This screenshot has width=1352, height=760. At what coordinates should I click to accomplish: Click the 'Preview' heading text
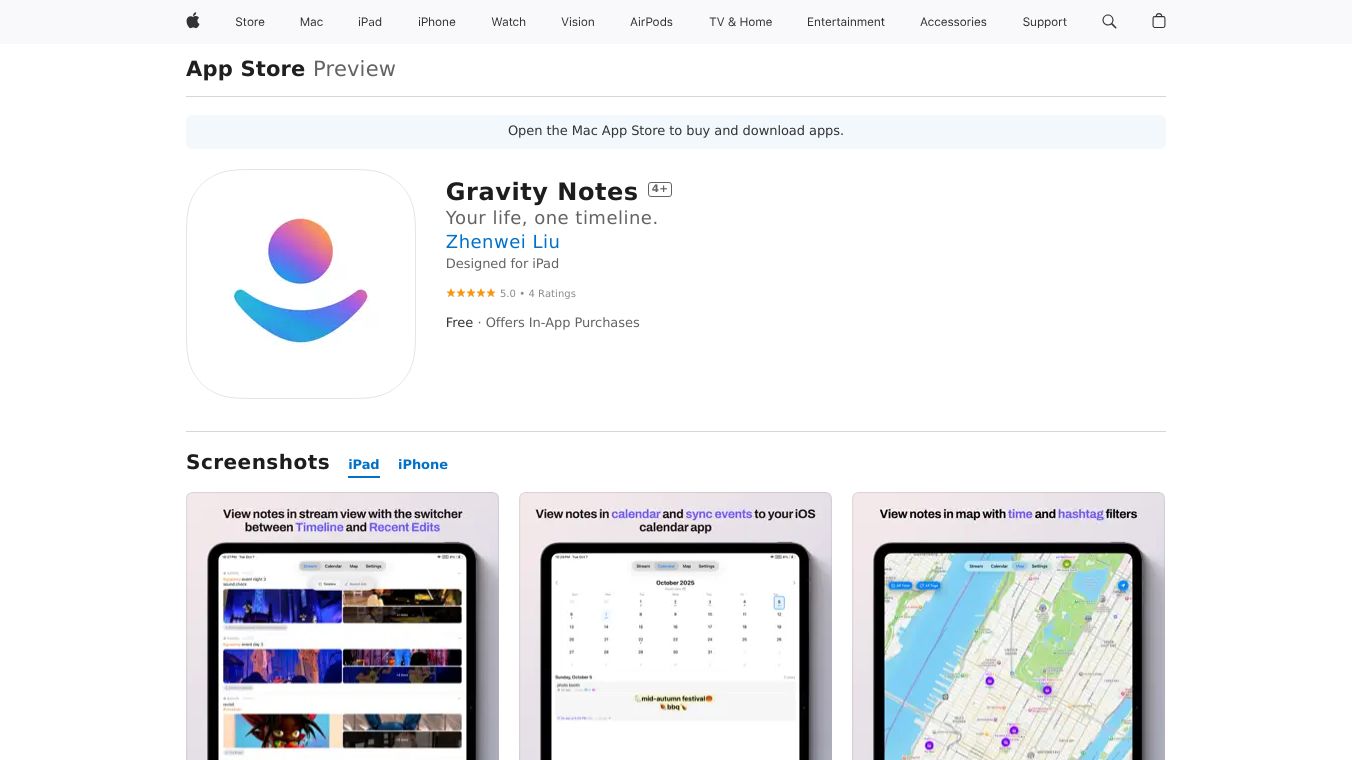pyautogui.click(x=354, y=69)
